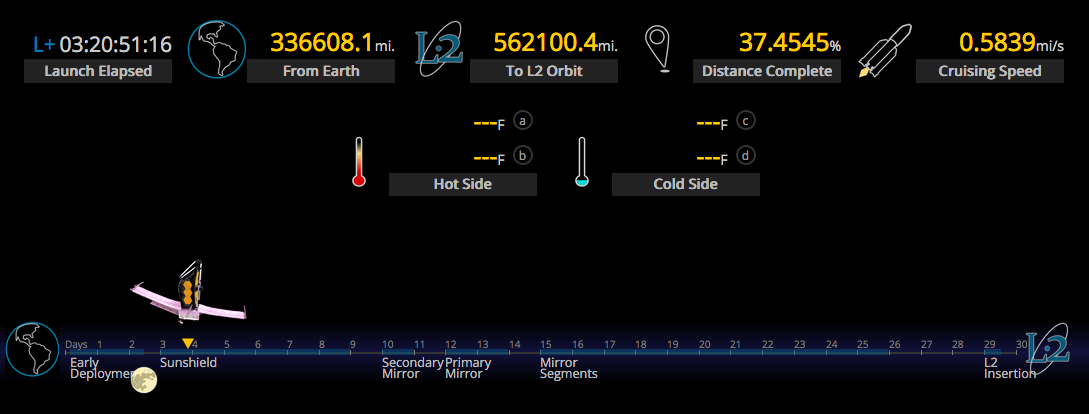Select temperature sensor marker d

(x=745, y=156)
